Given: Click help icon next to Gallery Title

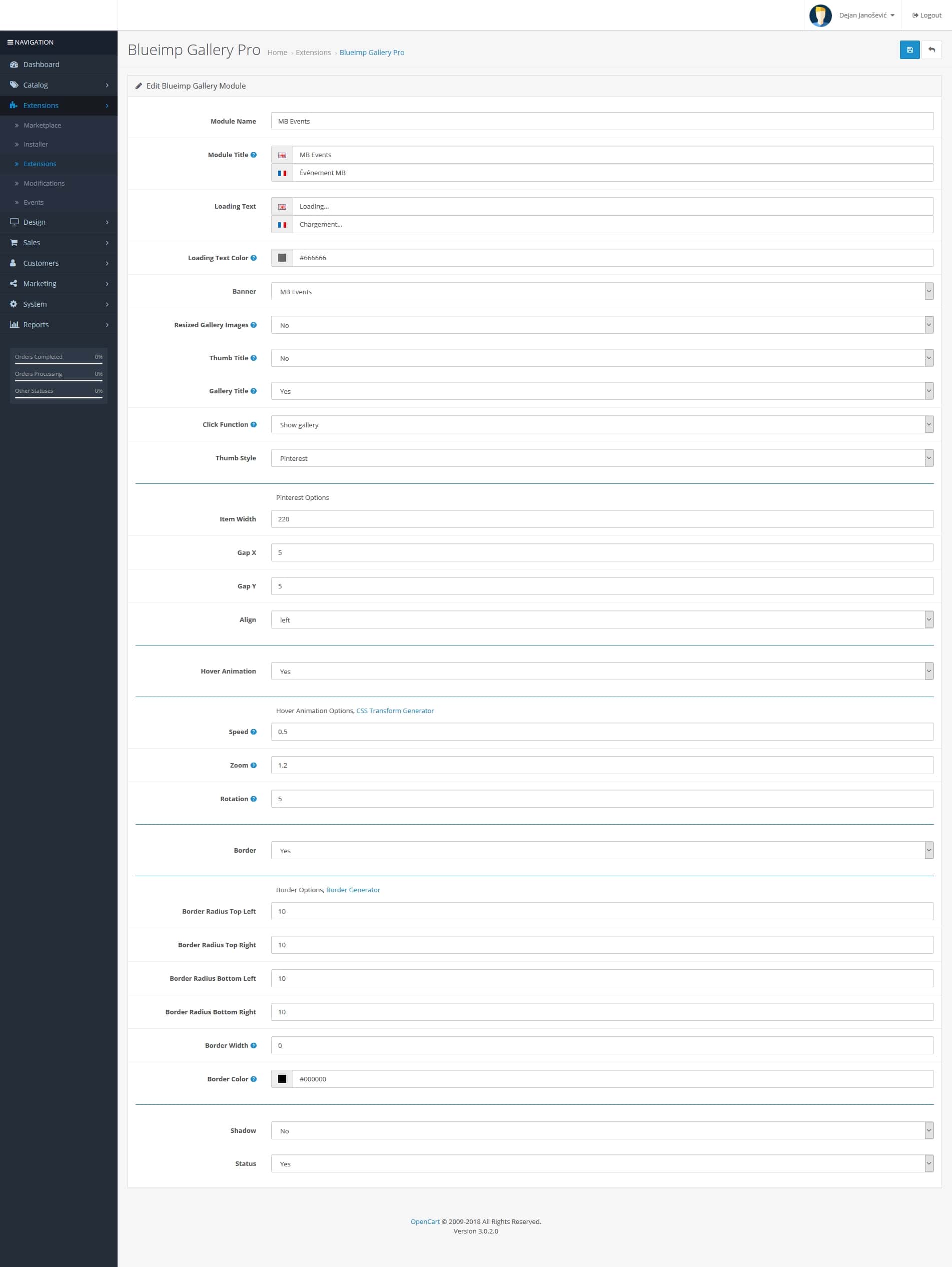Looking at the screenshot, I should click(254, 391).
